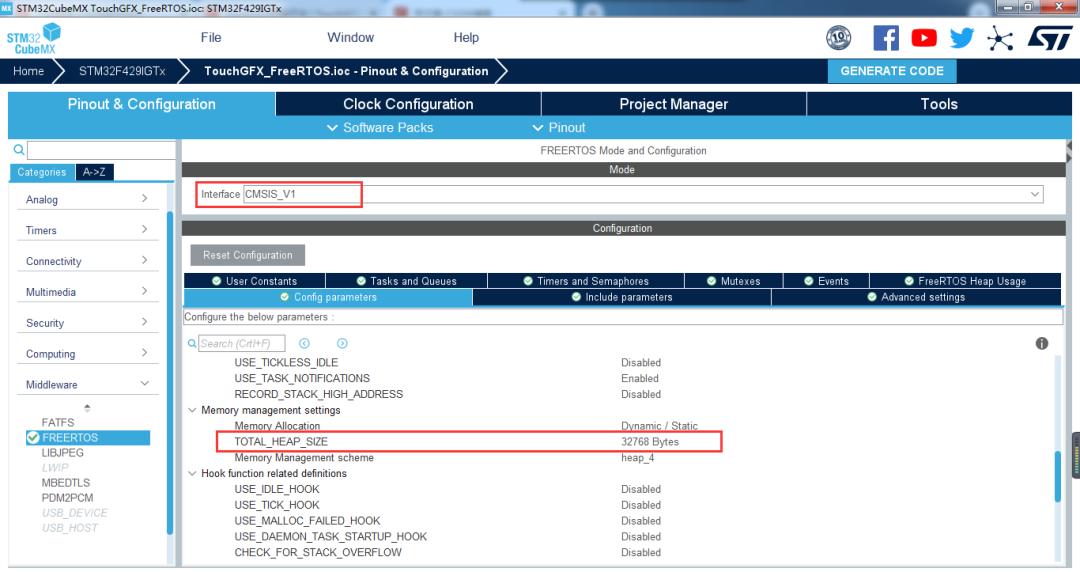Switch to Project Manager tab
The width and height of the screenshot is (1080, 572).
[673, 104]
